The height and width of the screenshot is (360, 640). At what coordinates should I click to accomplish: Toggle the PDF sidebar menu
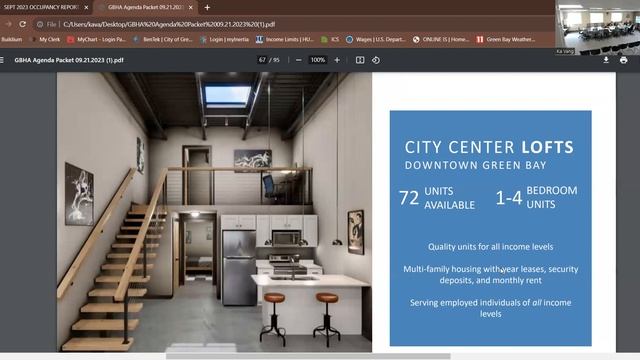2,60
